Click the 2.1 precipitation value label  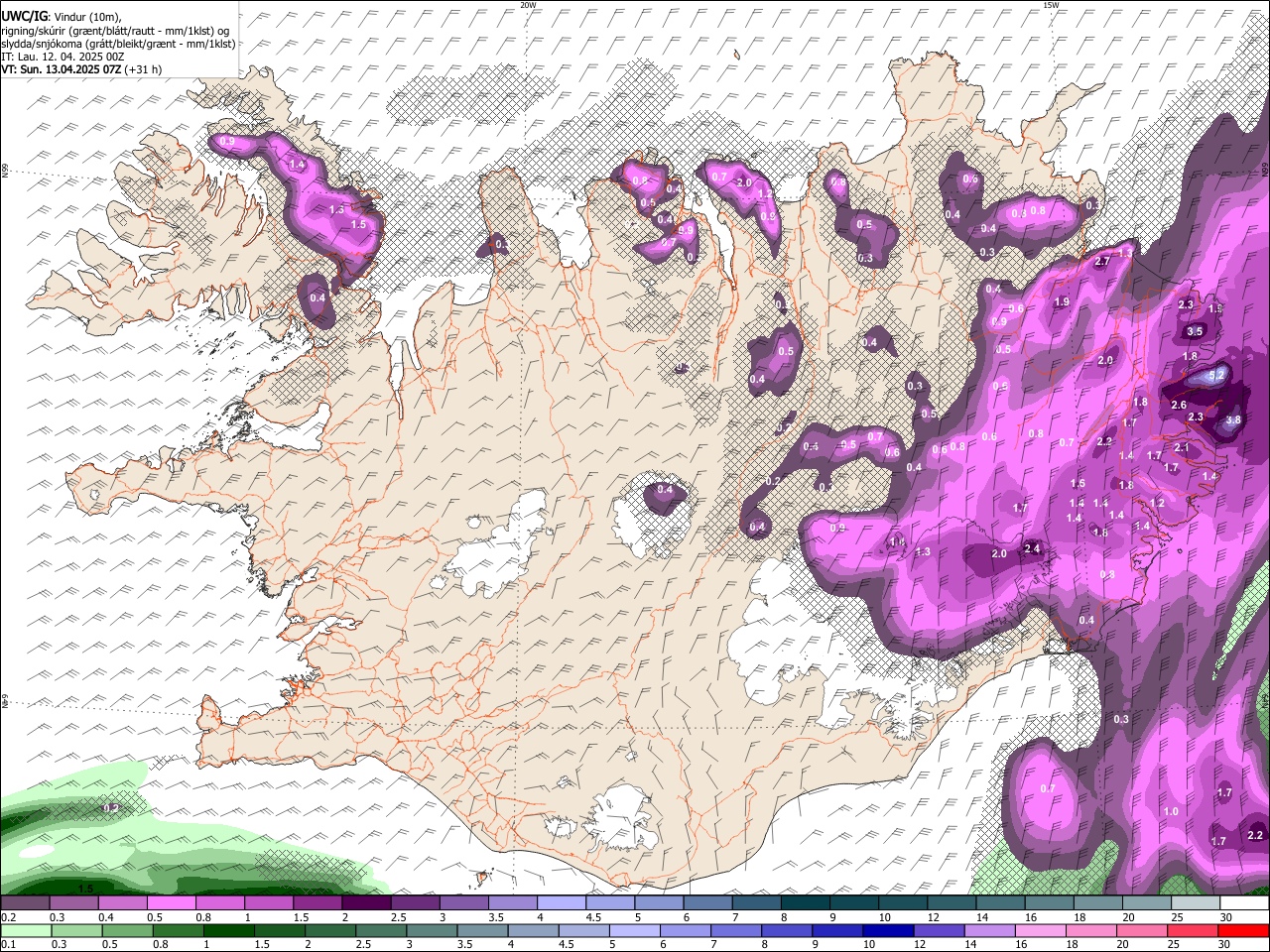point(1182,448)
